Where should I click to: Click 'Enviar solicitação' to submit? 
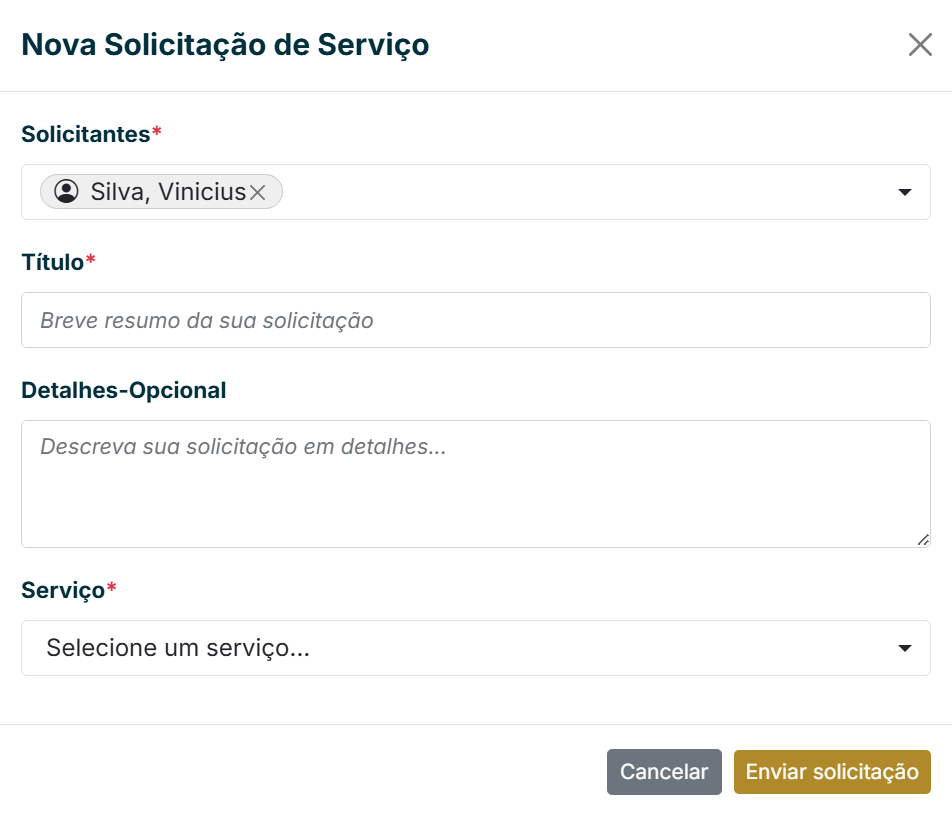[832, 771]
